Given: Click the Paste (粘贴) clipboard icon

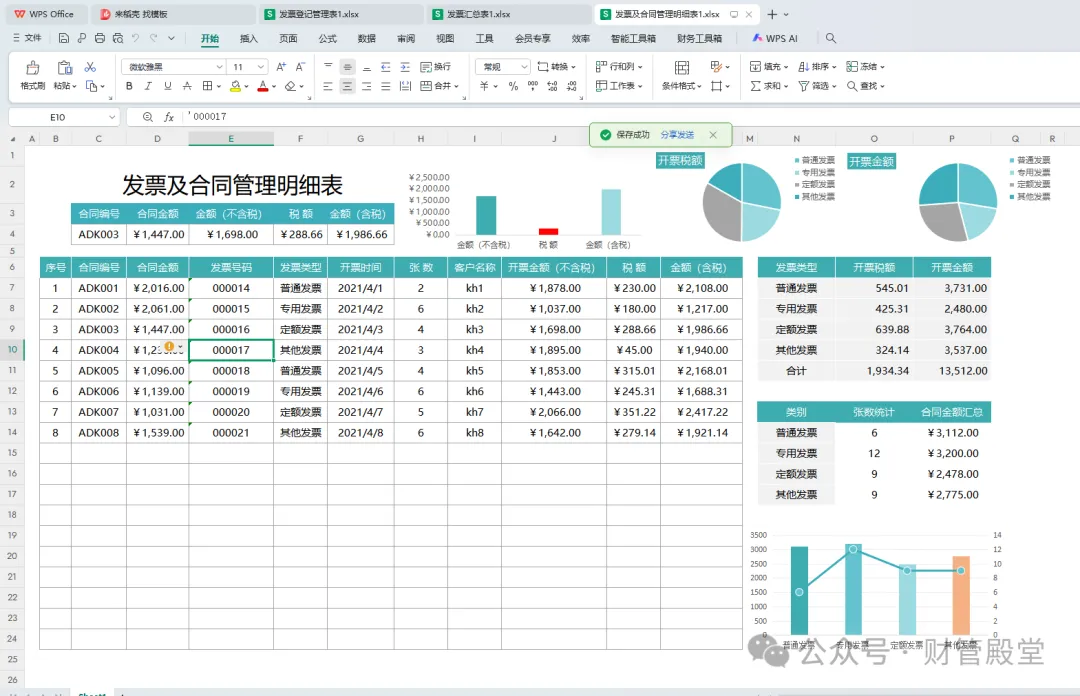Looking at the screenshot, I should [x=65, y=68].
